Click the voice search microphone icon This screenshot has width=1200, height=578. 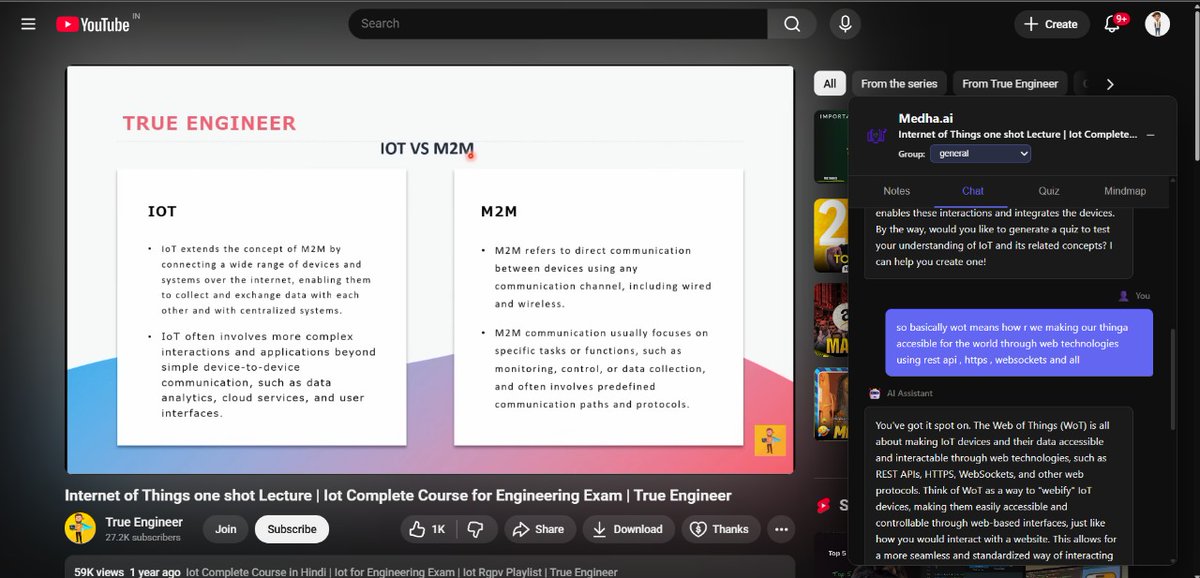click(x=845, y=22)
